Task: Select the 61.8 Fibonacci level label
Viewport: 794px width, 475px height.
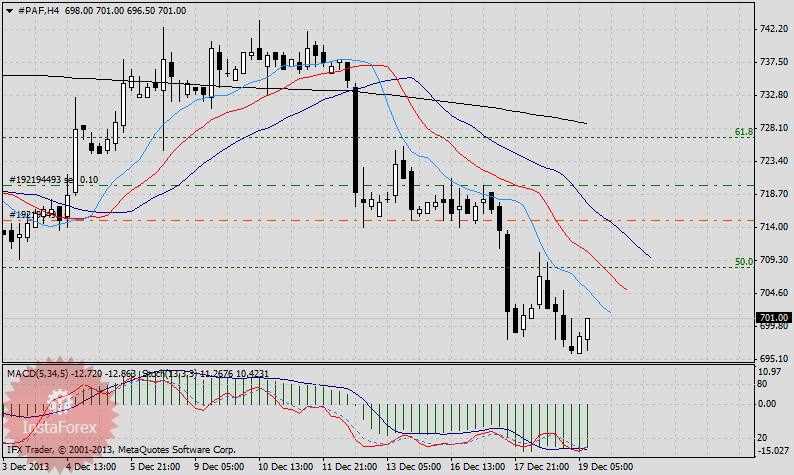Action: (x=743, y=131)
